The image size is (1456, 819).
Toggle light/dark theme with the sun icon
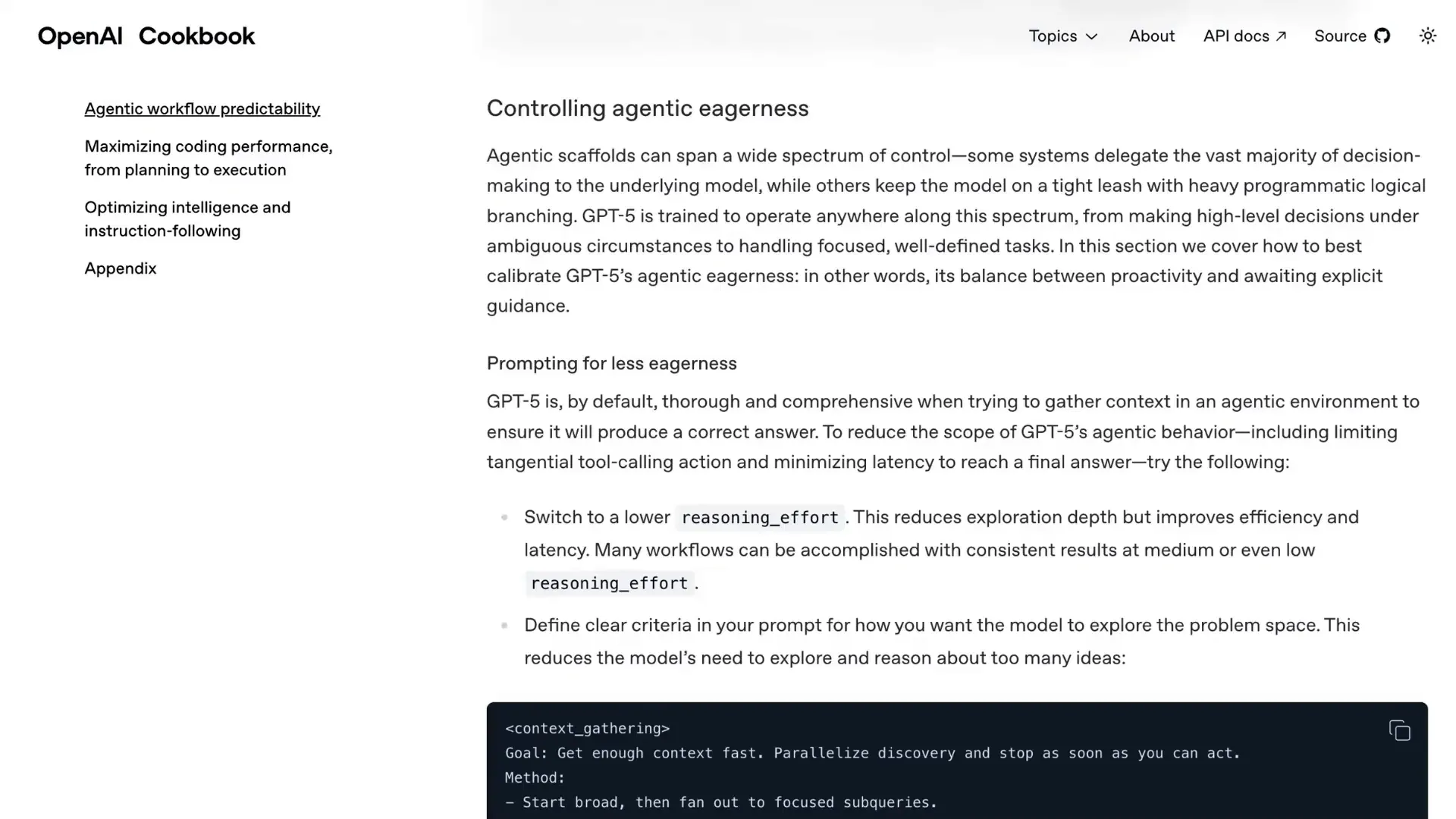(1428, 36)
